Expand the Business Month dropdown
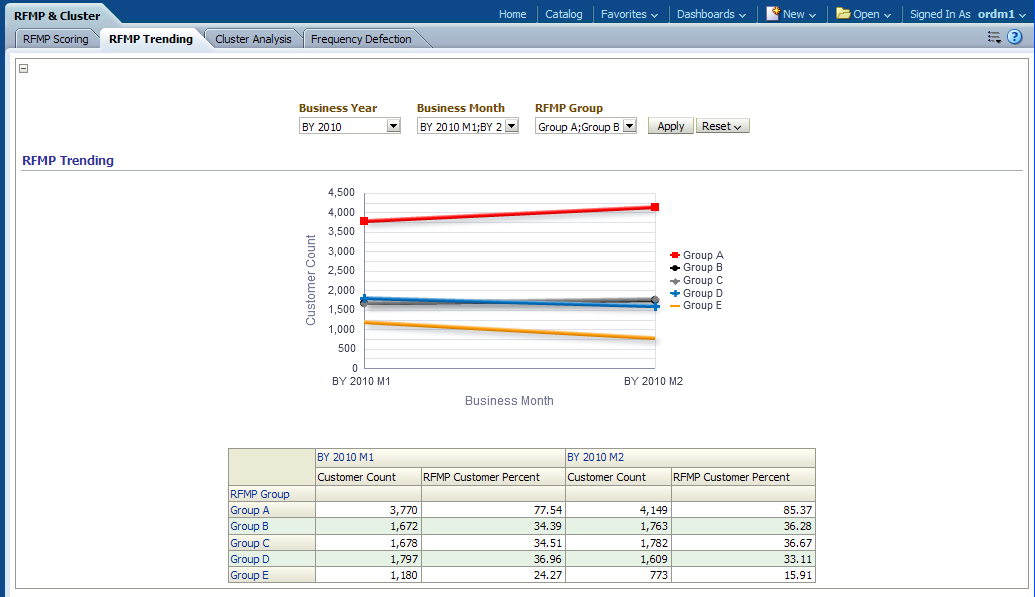Image resolution: width=1035 pixels, height=597 pixels. click(x=511, y=127)
